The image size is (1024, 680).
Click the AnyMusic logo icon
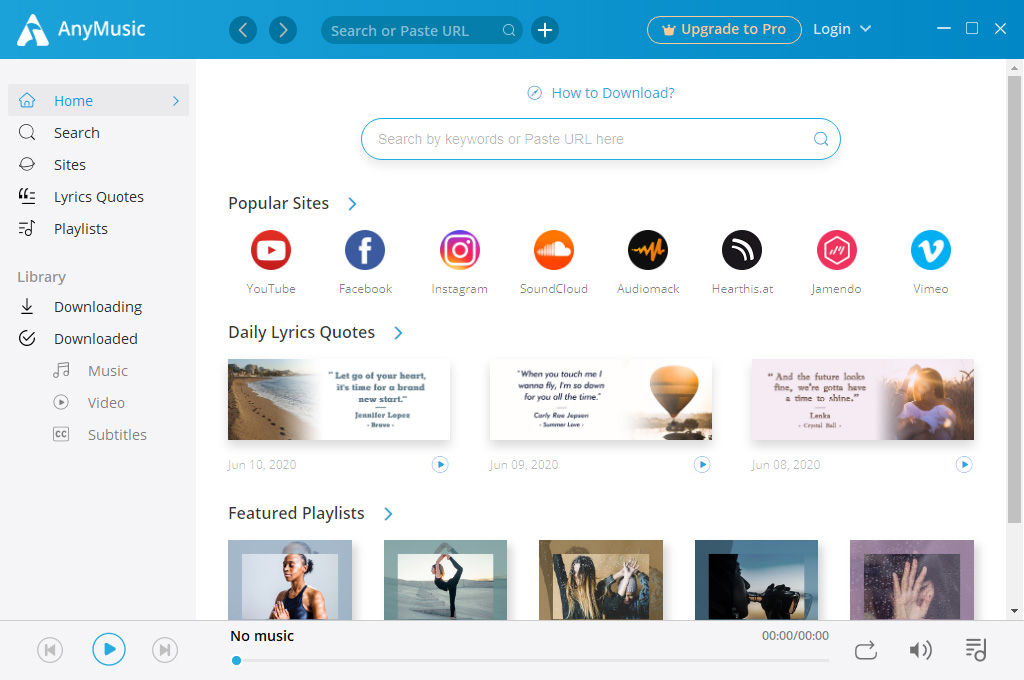33,30
